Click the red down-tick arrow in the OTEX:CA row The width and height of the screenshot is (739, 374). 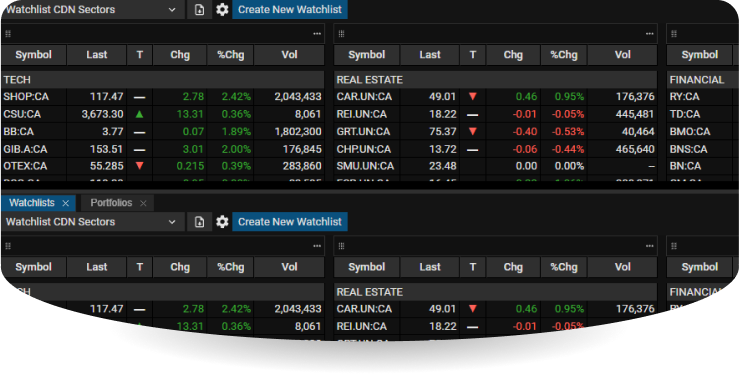click(140, 166)
